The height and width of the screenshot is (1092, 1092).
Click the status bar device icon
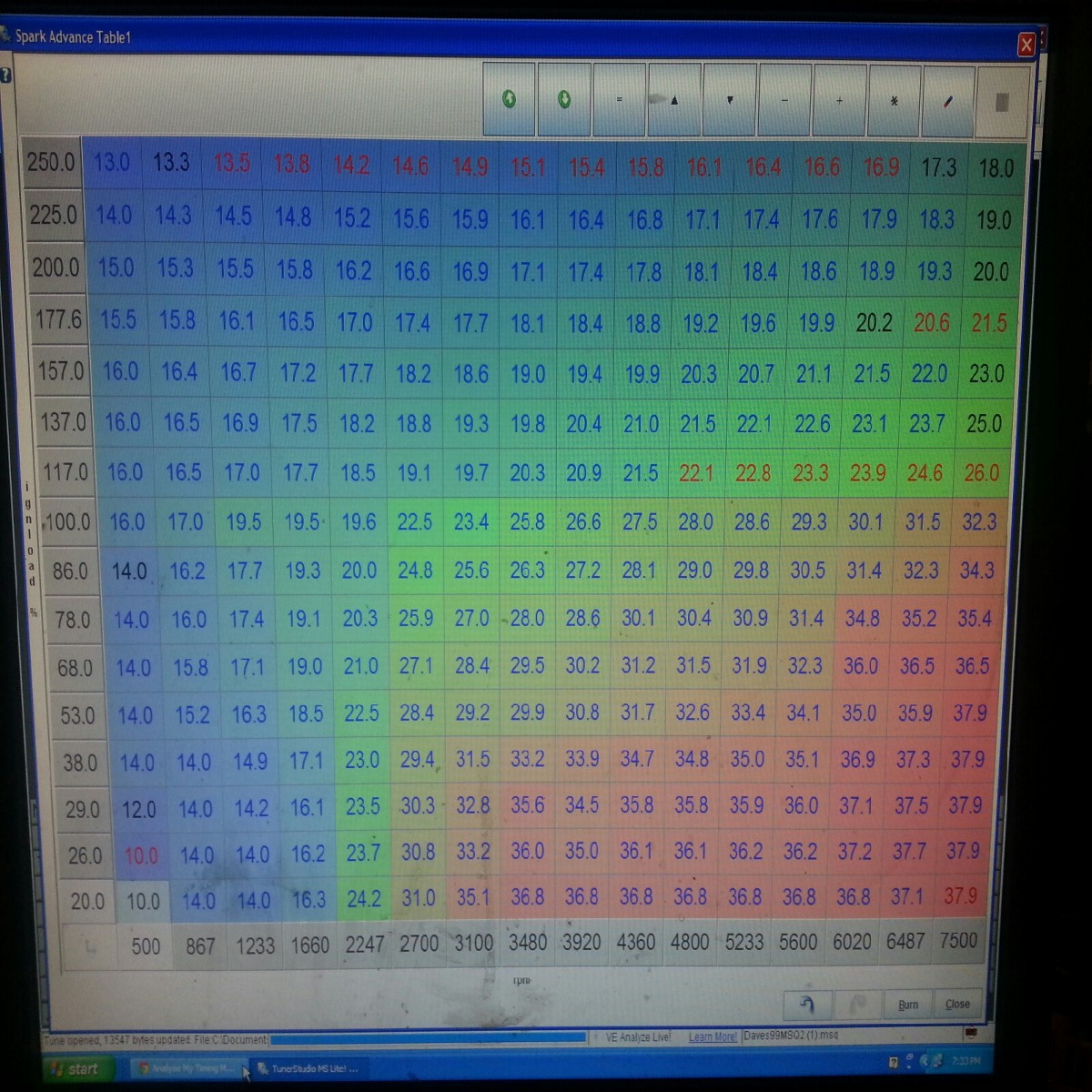[x=971, y=1034]
